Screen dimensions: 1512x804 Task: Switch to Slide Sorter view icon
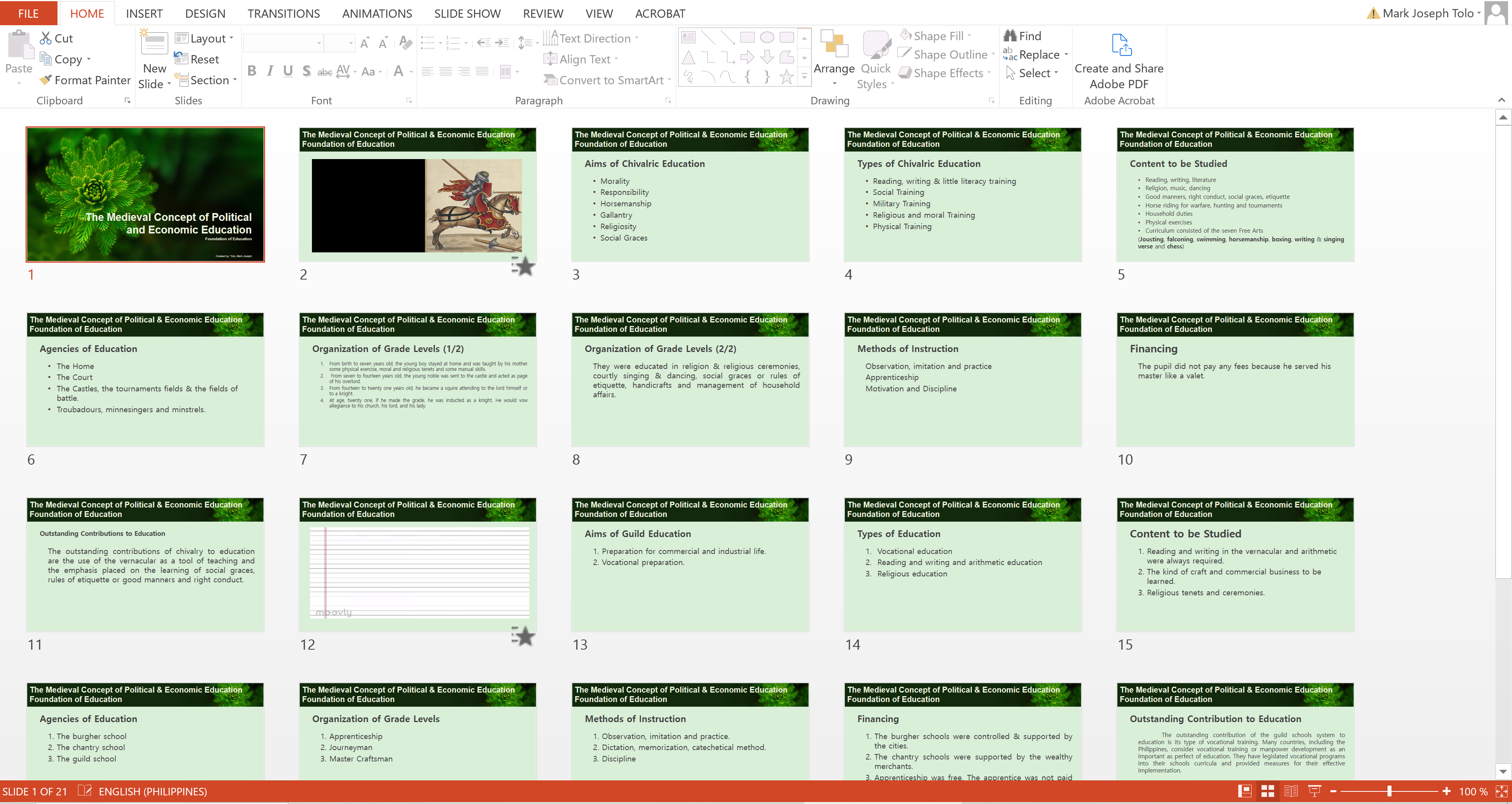(1267, 791)
